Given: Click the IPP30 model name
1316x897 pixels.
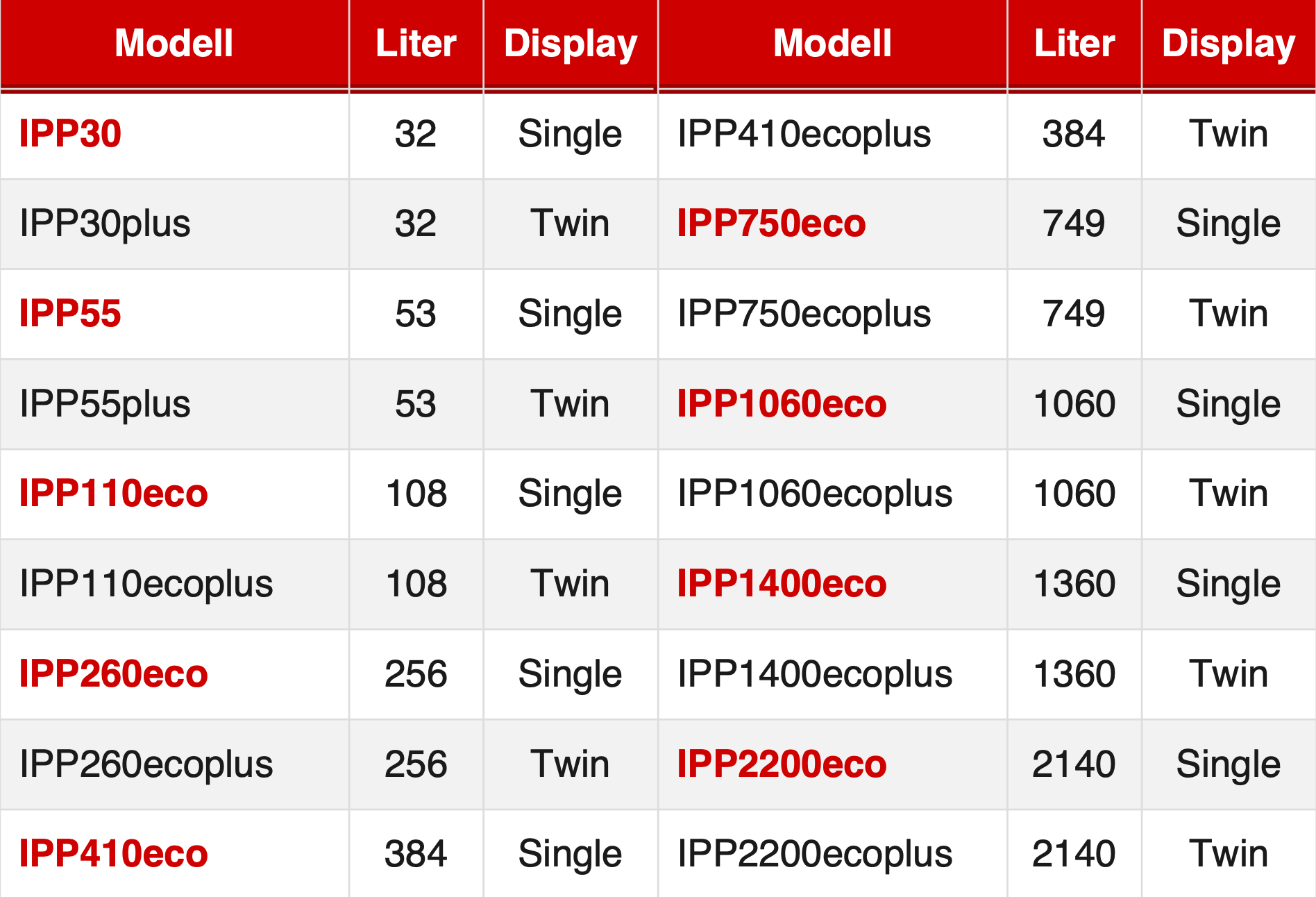Looking at the screenshot, I should (x=70, y=133).
